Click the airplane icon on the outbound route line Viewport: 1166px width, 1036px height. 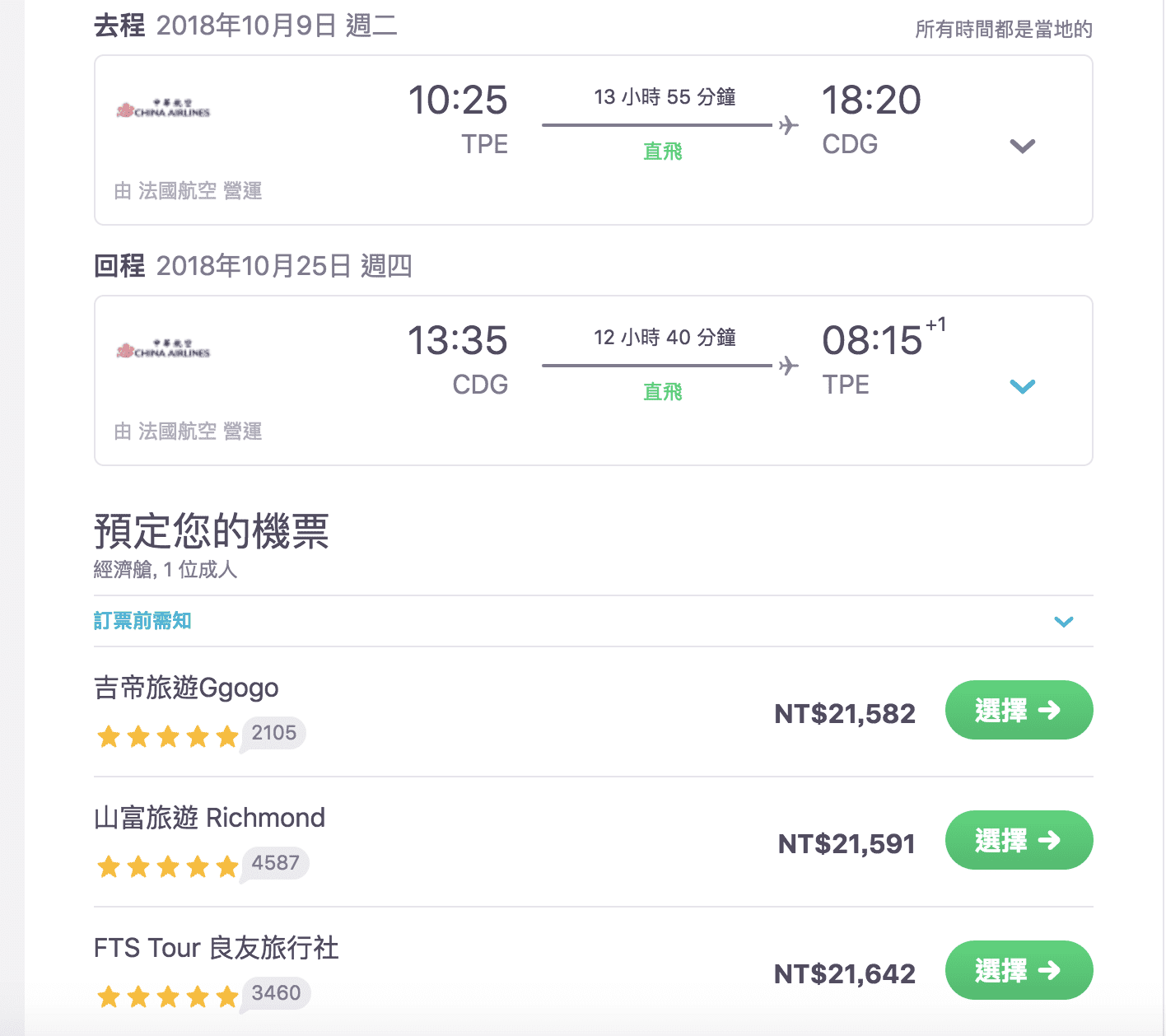pyautogui.click(x=788, y=124)
